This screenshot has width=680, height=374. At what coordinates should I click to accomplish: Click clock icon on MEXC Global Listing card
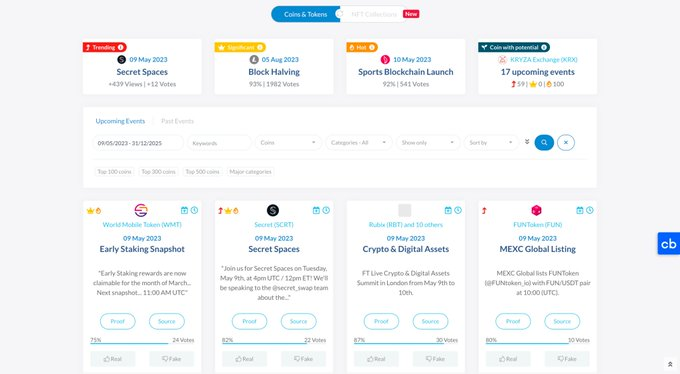pos(590,210)
